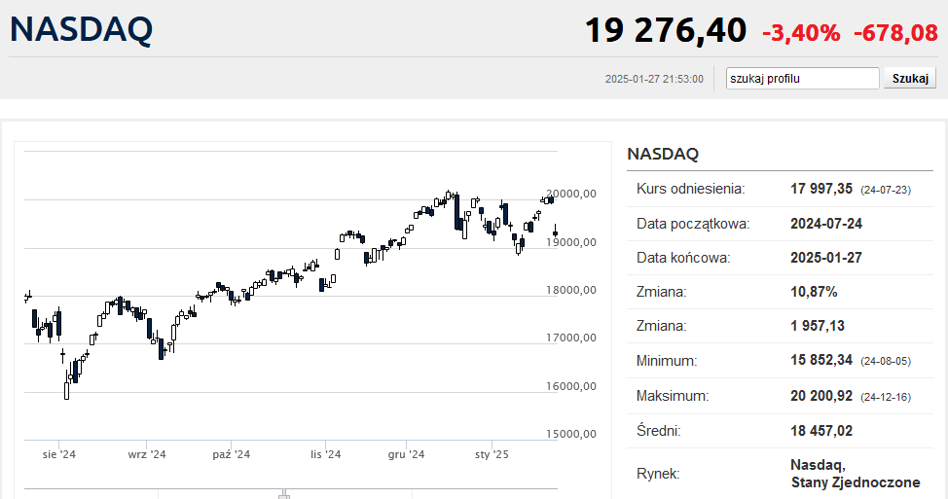Click the Szukaj button
Viewport: 948px width, 499px height.
point(910,79)
